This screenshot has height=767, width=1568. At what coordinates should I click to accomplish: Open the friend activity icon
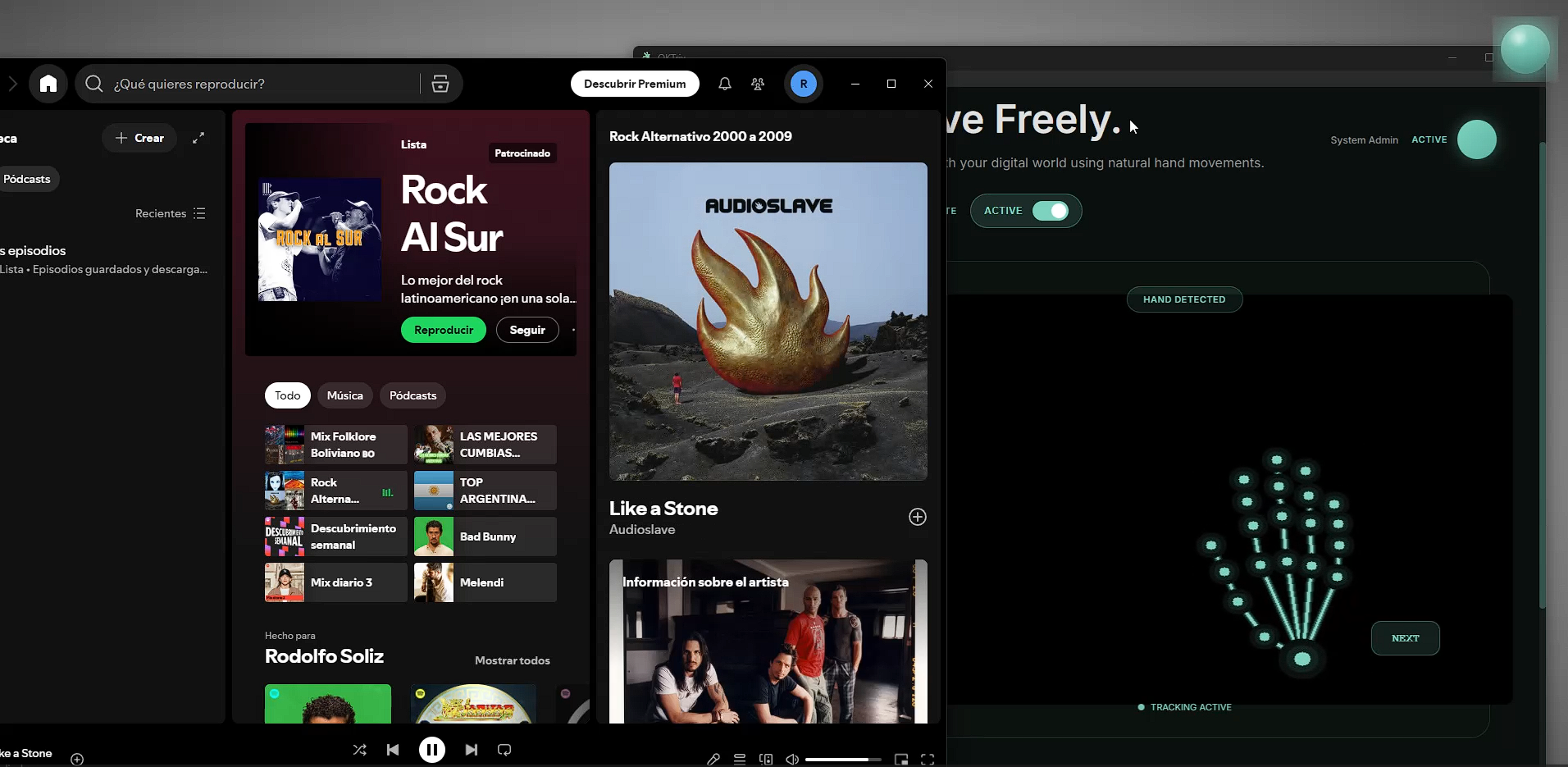[x=758, y=84]
